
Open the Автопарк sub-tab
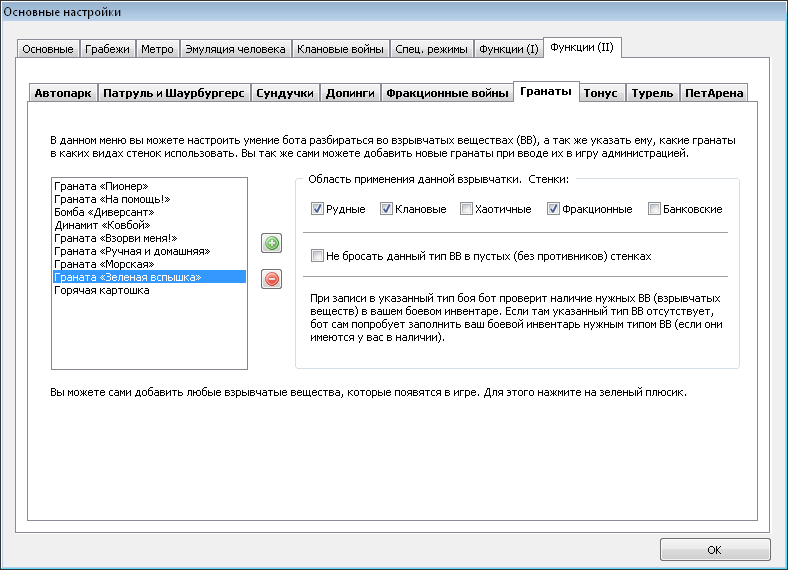[x=63, y=93]
